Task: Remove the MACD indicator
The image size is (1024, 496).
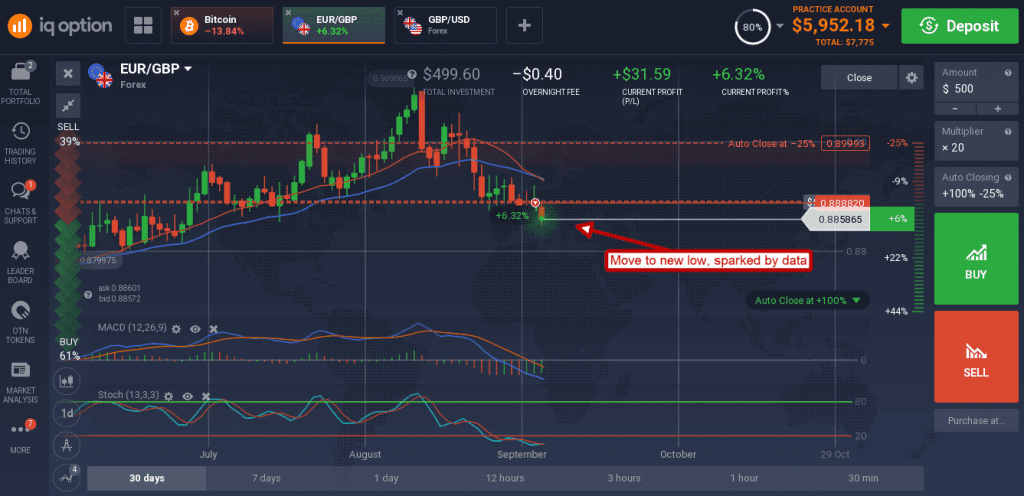Action: (x=213, y=330)
